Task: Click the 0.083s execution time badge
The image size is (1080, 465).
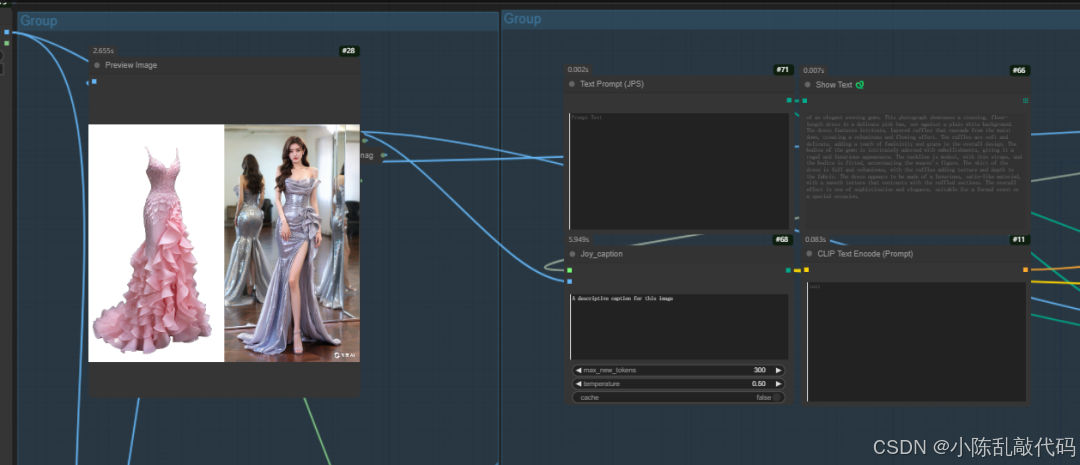Action: tap(816, 240)
